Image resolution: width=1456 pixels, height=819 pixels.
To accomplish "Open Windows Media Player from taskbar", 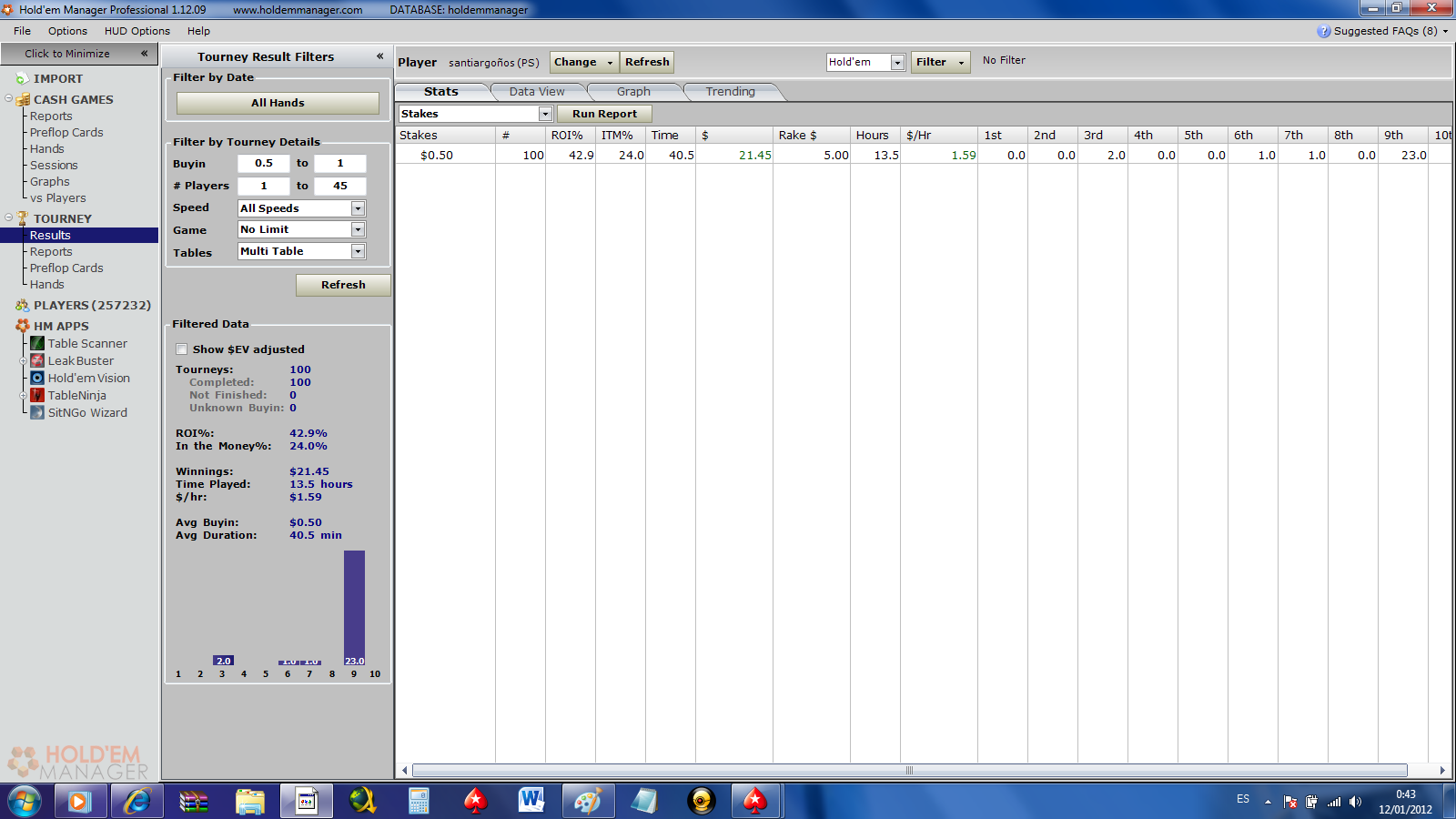I will (80, 802).
